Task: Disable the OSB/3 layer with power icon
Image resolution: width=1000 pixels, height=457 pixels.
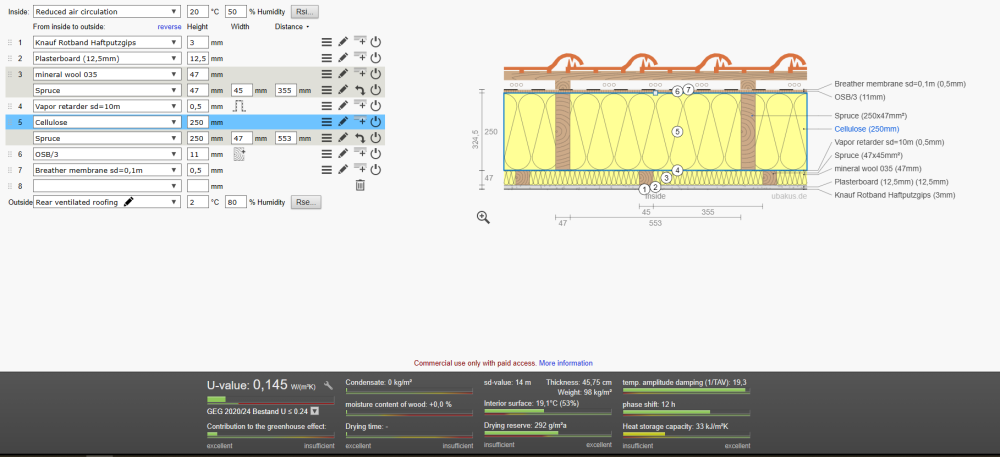Action: [376, 154]
